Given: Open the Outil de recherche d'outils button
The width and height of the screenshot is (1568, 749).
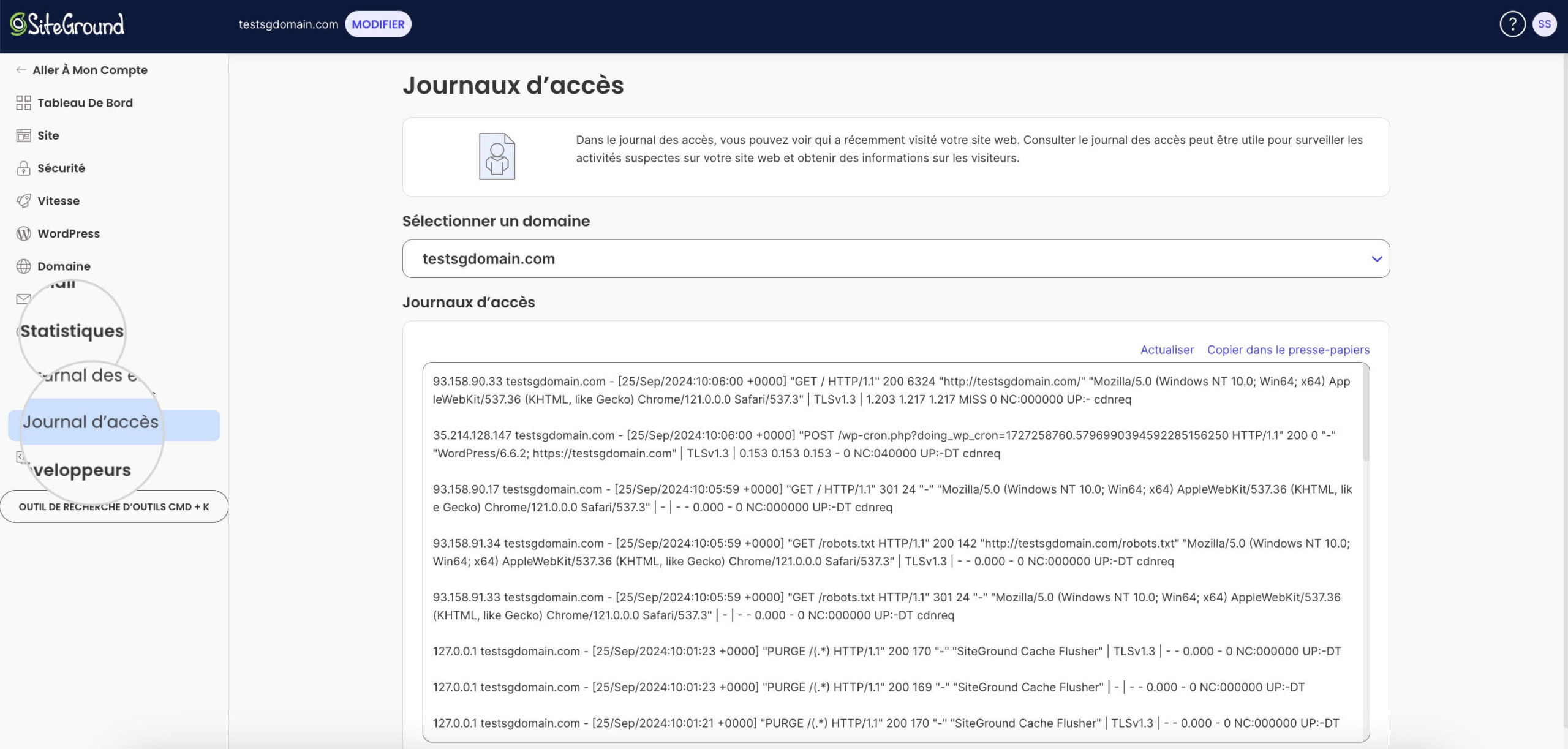Looking at the screenshot, I should coord(114,506).
